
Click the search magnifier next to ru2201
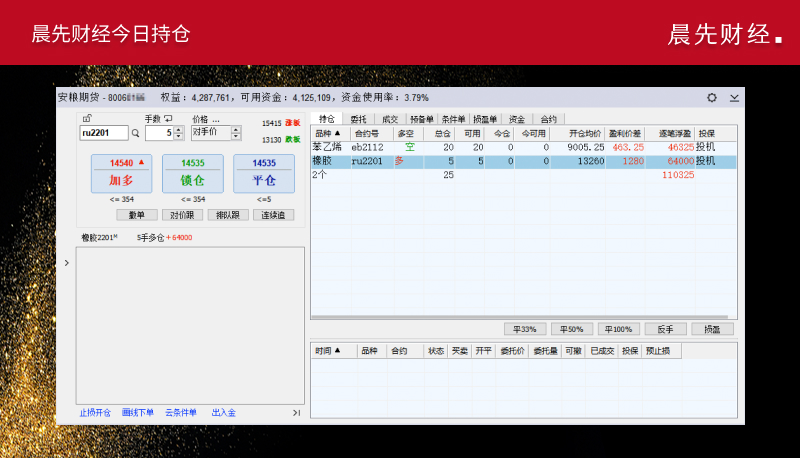click(135, 133)
